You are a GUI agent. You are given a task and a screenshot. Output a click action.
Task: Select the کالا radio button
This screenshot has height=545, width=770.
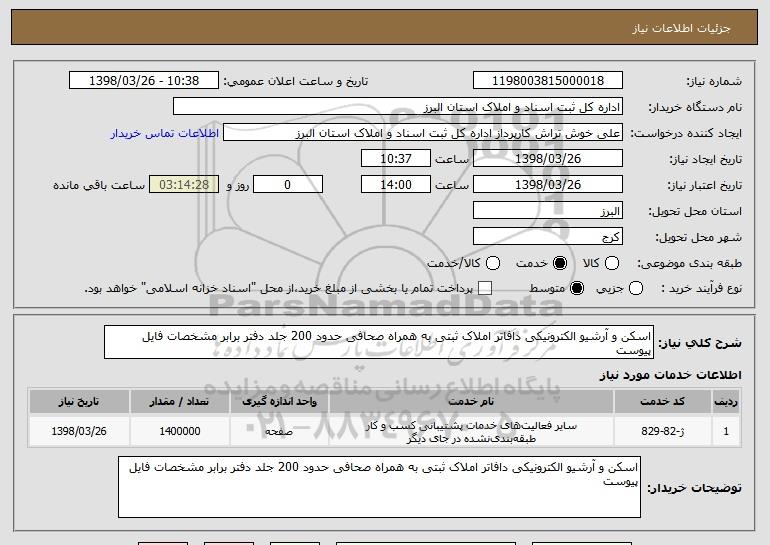[611, 263]
